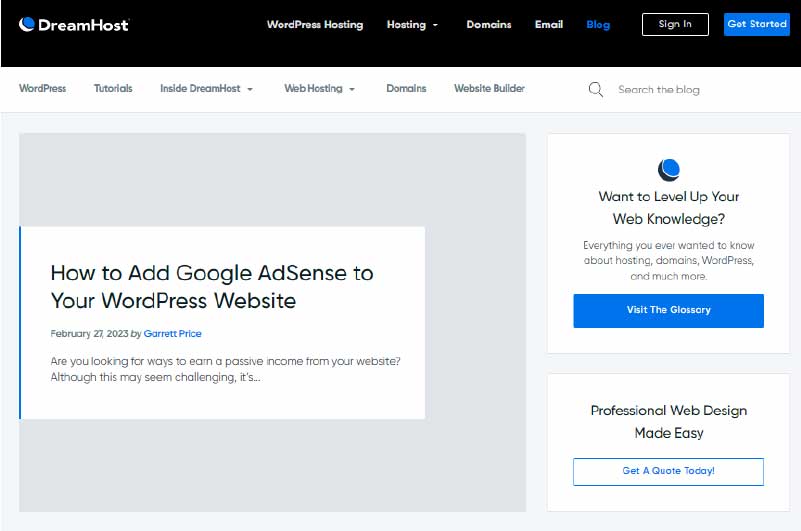The image size is (801, 531).
Task: Focus the Search the blog field
Action: 658,90
